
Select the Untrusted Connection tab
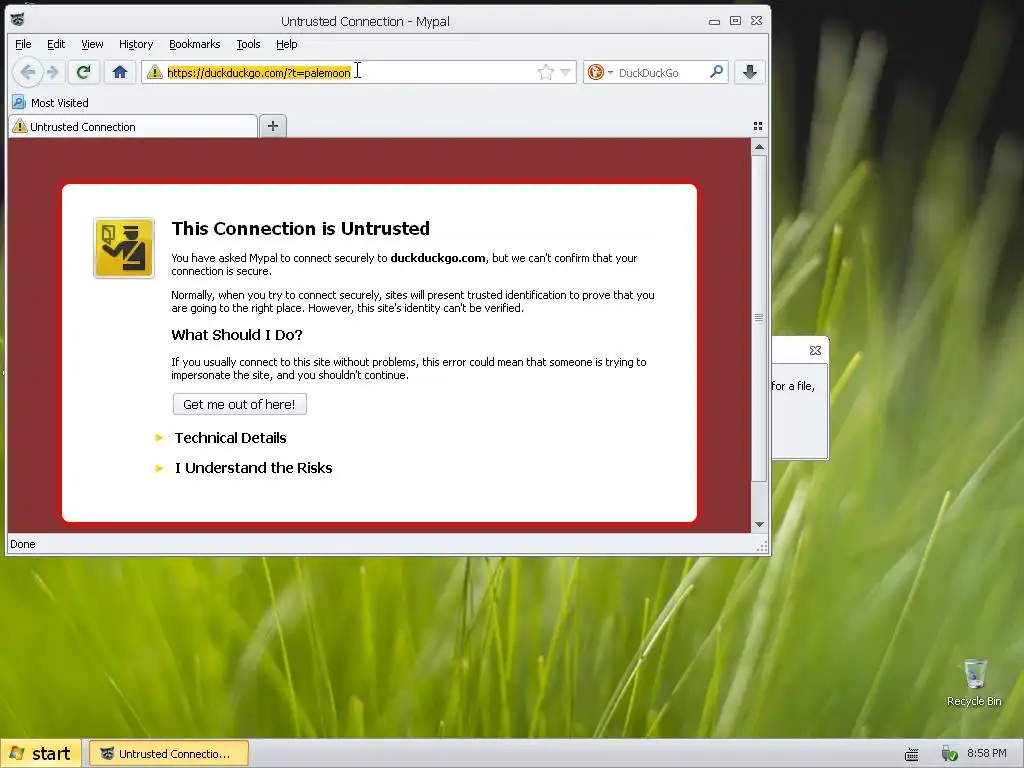tap(133, 127)
